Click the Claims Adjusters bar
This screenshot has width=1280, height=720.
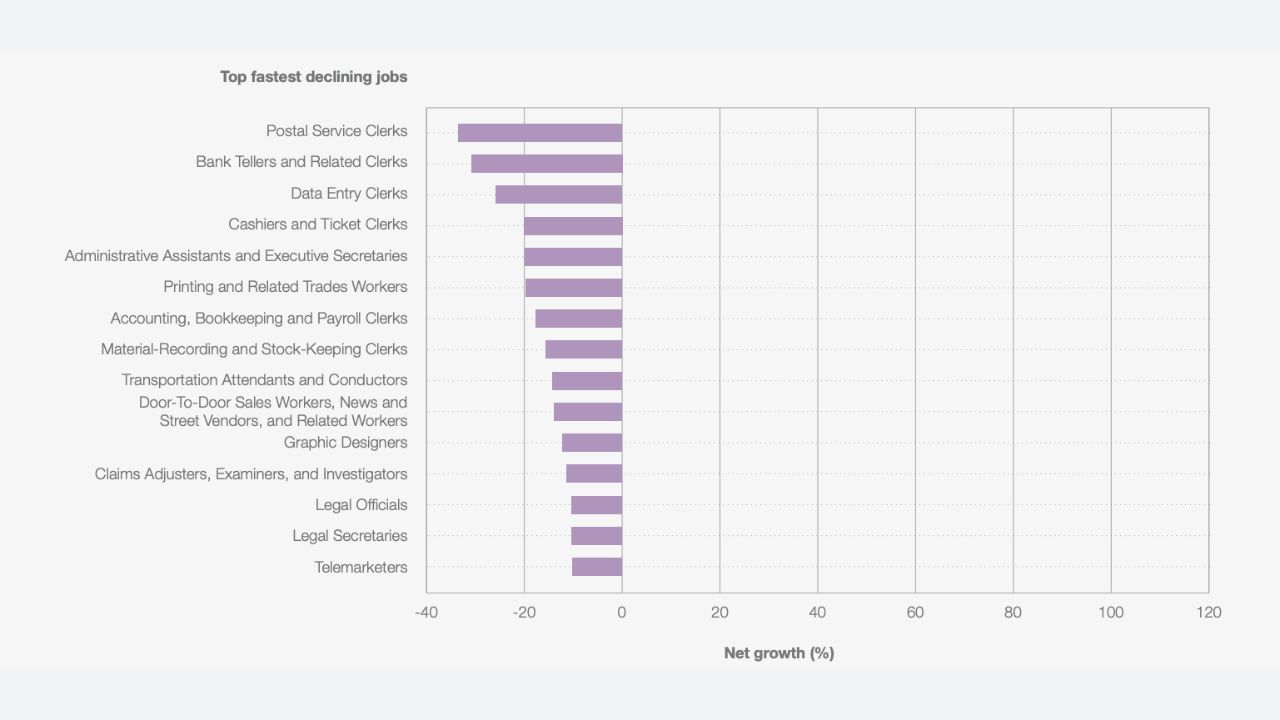594,474
